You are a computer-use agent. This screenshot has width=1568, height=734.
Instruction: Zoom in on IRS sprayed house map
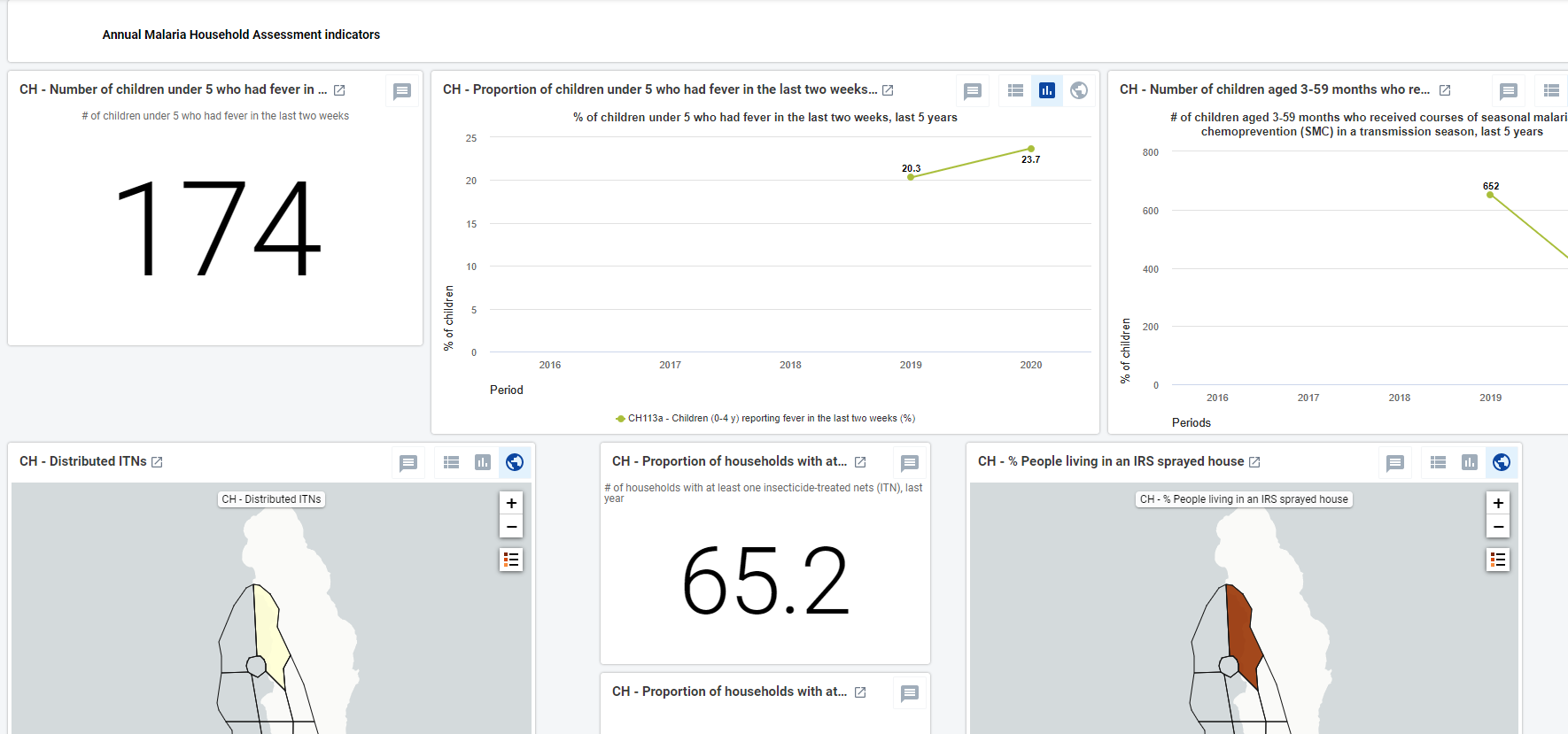(x=1498, y=503)
